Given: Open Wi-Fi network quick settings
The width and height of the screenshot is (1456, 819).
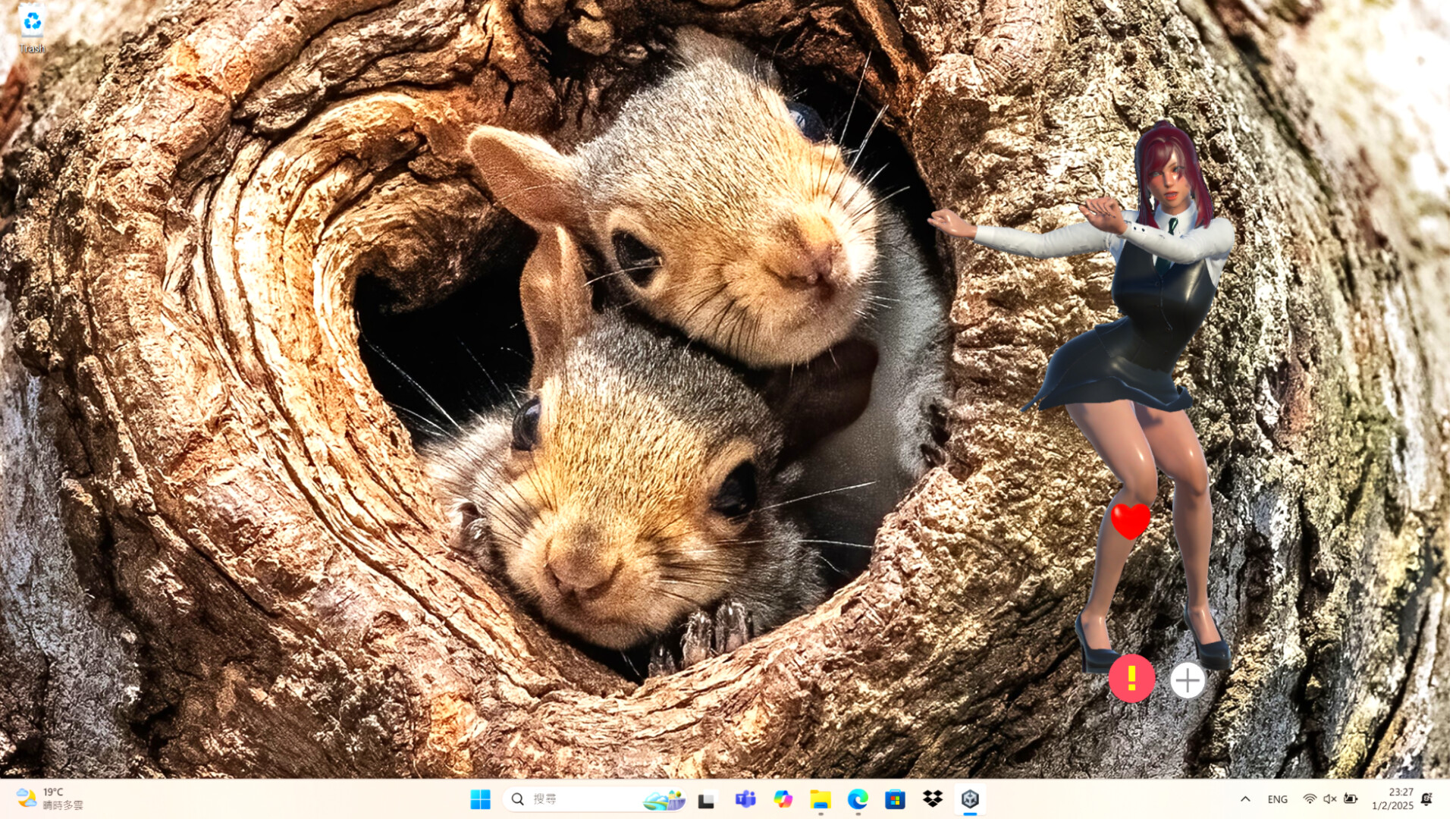Looking at the screenshot, I should point(1310,799).
